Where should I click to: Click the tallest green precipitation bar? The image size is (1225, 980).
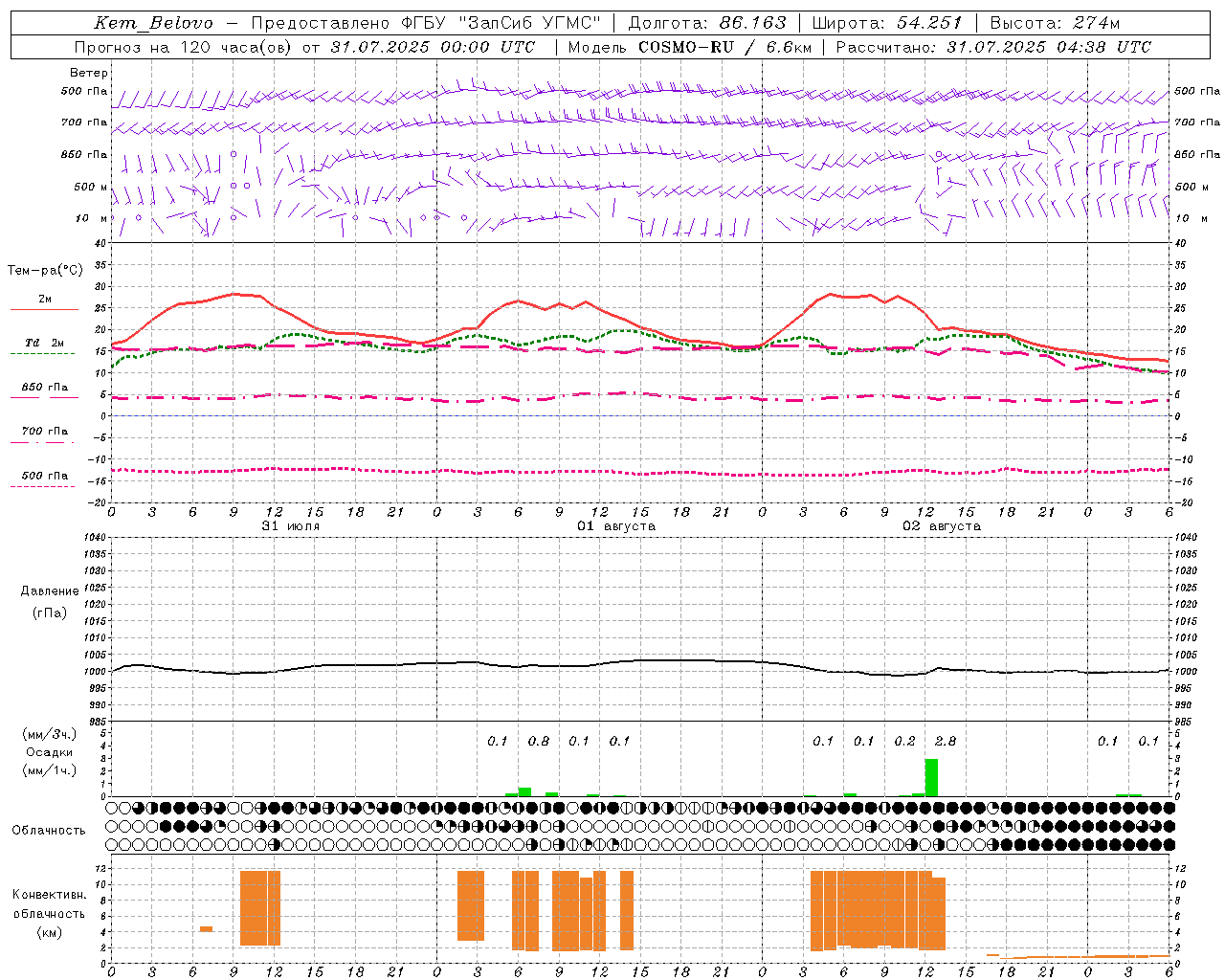[931, 777]
